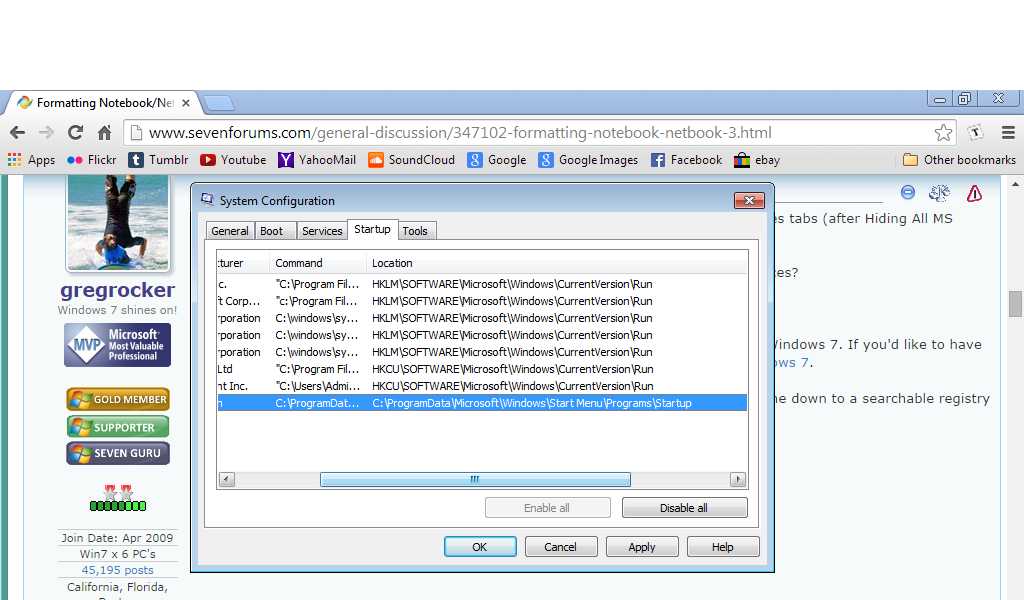Go to browser home page icon

coord(104,133)
